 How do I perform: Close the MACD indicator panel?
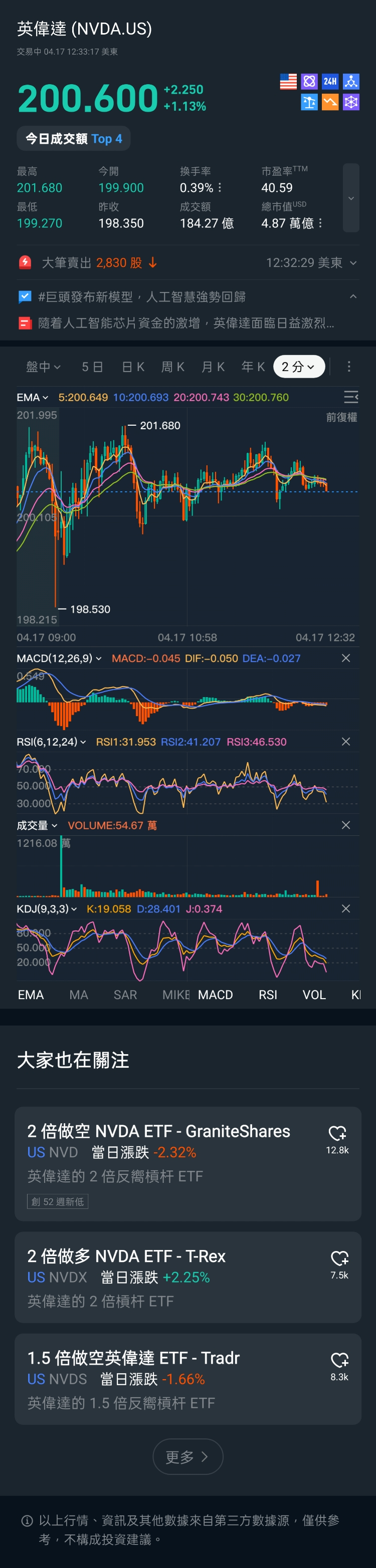[x=345, y=658]
